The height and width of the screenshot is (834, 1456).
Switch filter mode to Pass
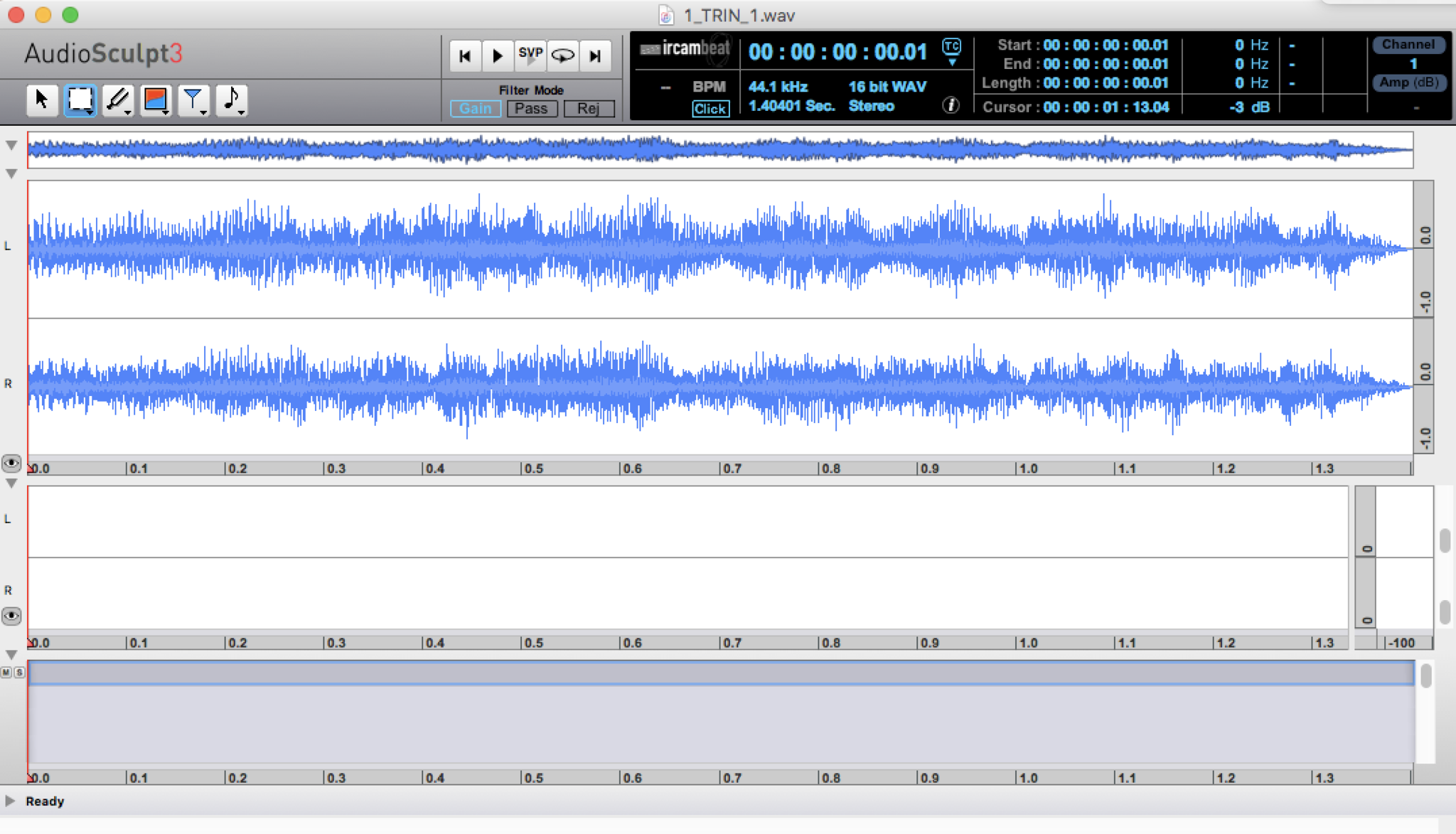531,109
